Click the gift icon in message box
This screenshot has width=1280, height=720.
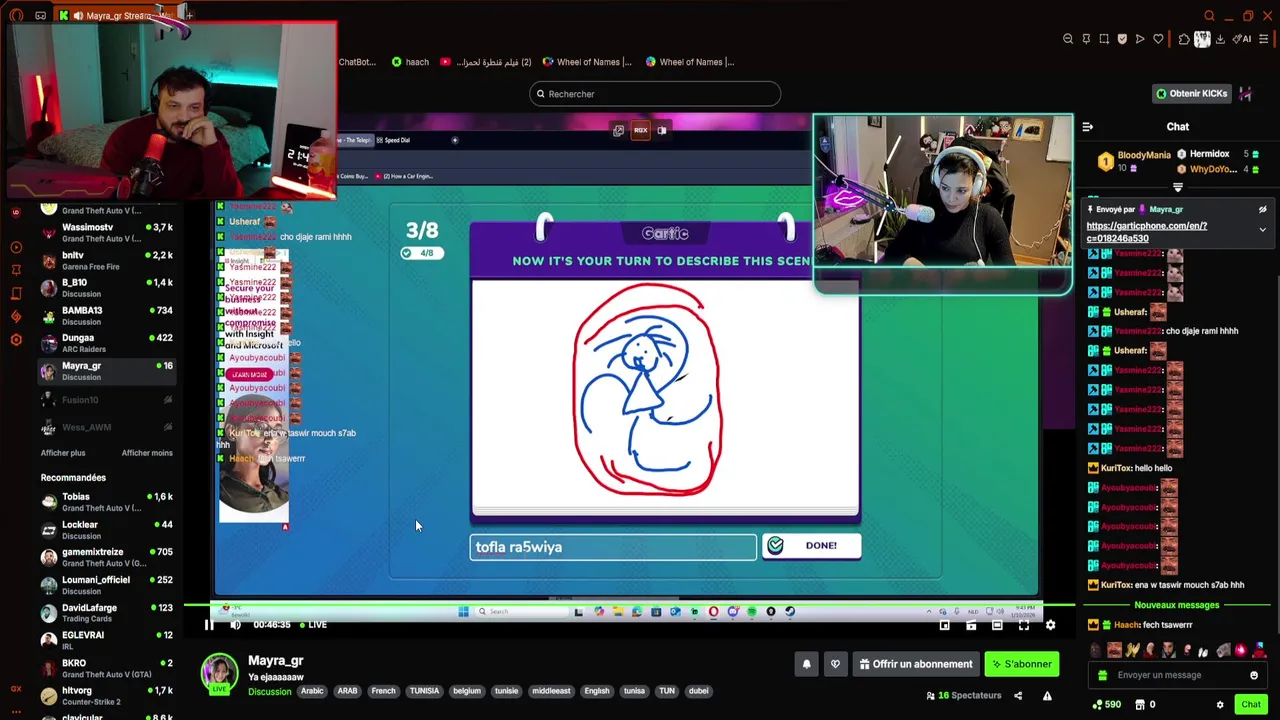1102,675
